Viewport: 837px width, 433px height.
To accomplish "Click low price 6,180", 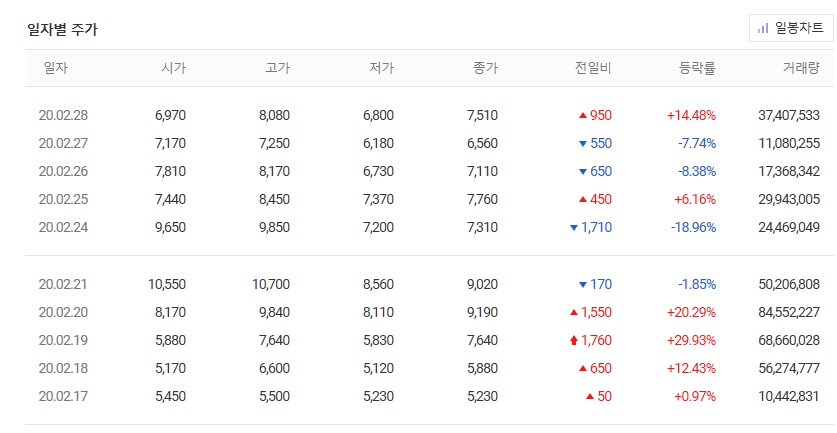I will tap(378, 143).
